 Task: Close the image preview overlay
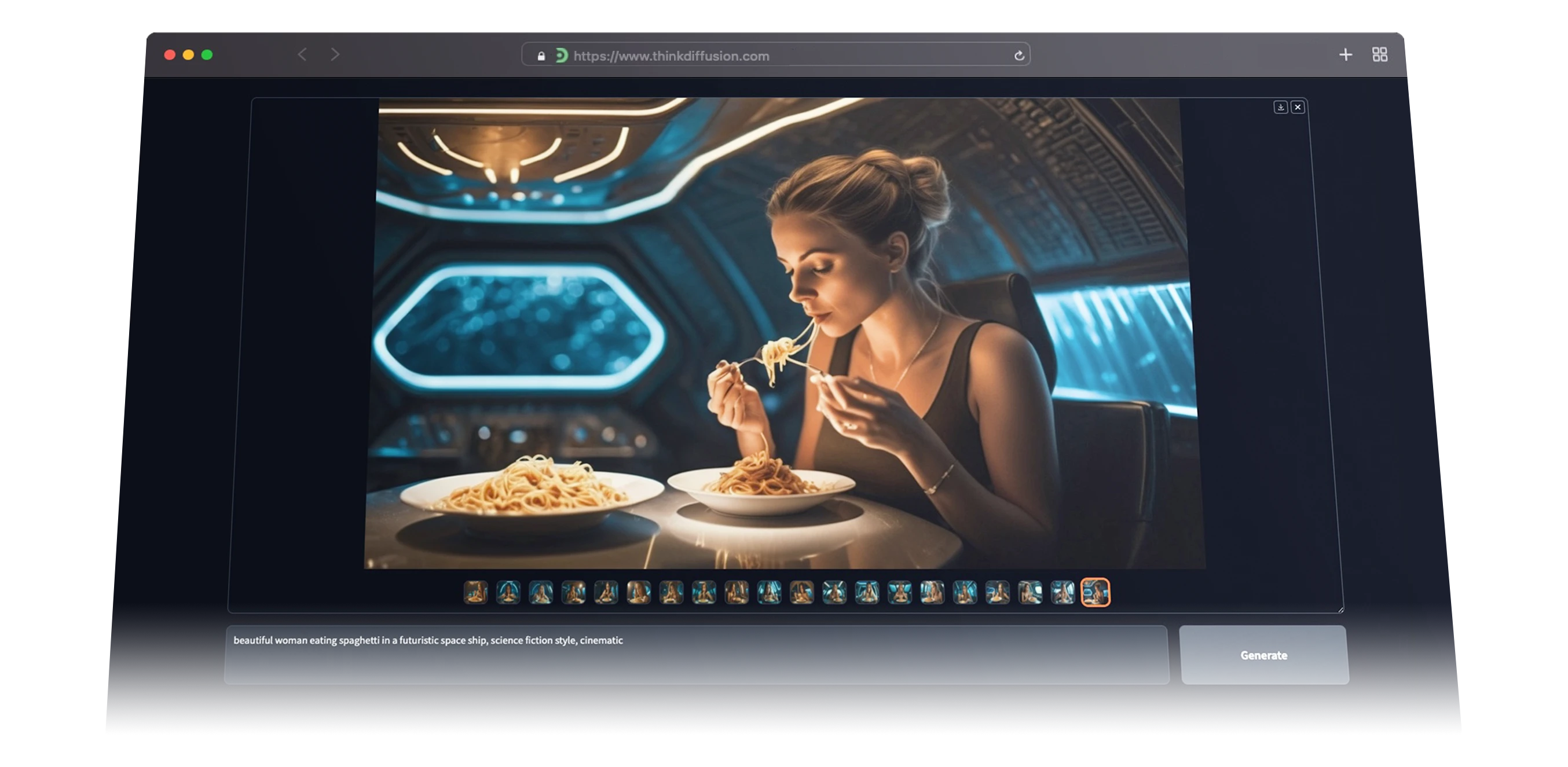1298,107
